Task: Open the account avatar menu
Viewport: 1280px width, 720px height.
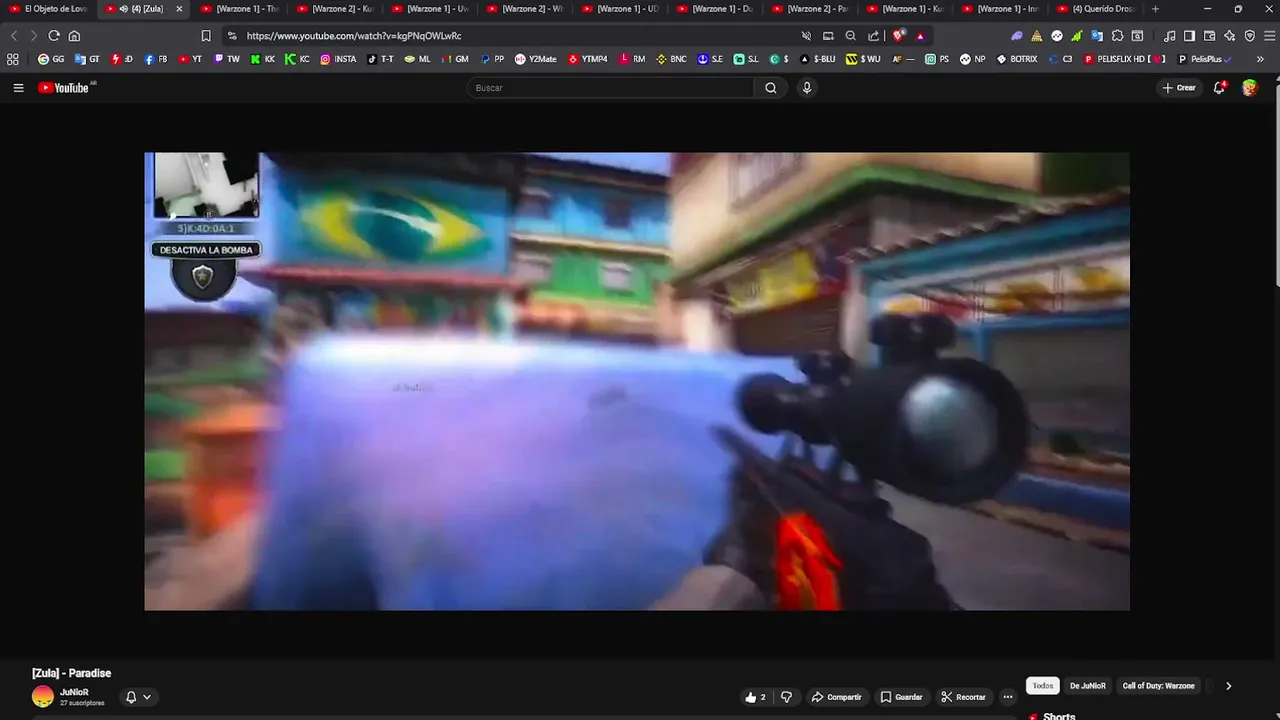Action: tap(1250, 88)
